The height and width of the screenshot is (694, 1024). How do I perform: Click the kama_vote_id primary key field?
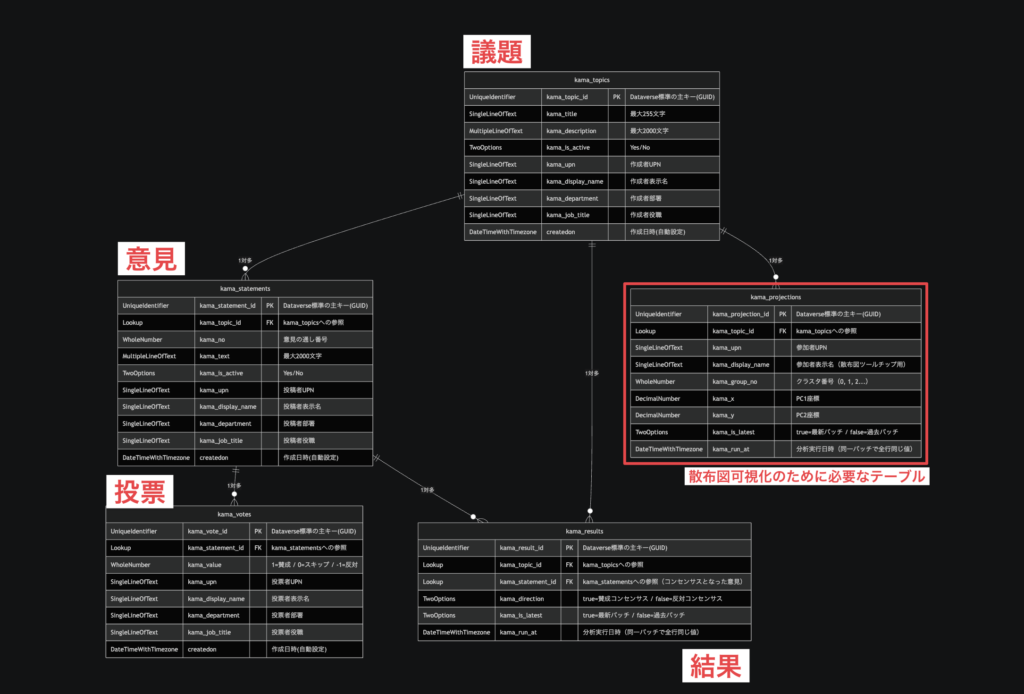click(208, 531)
